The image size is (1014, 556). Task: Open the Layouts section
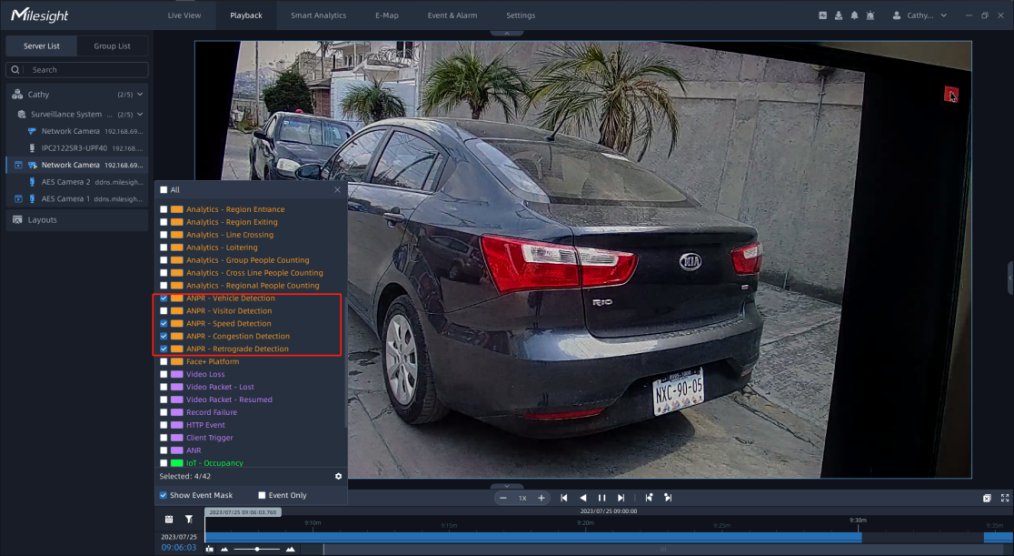(77, 220)
